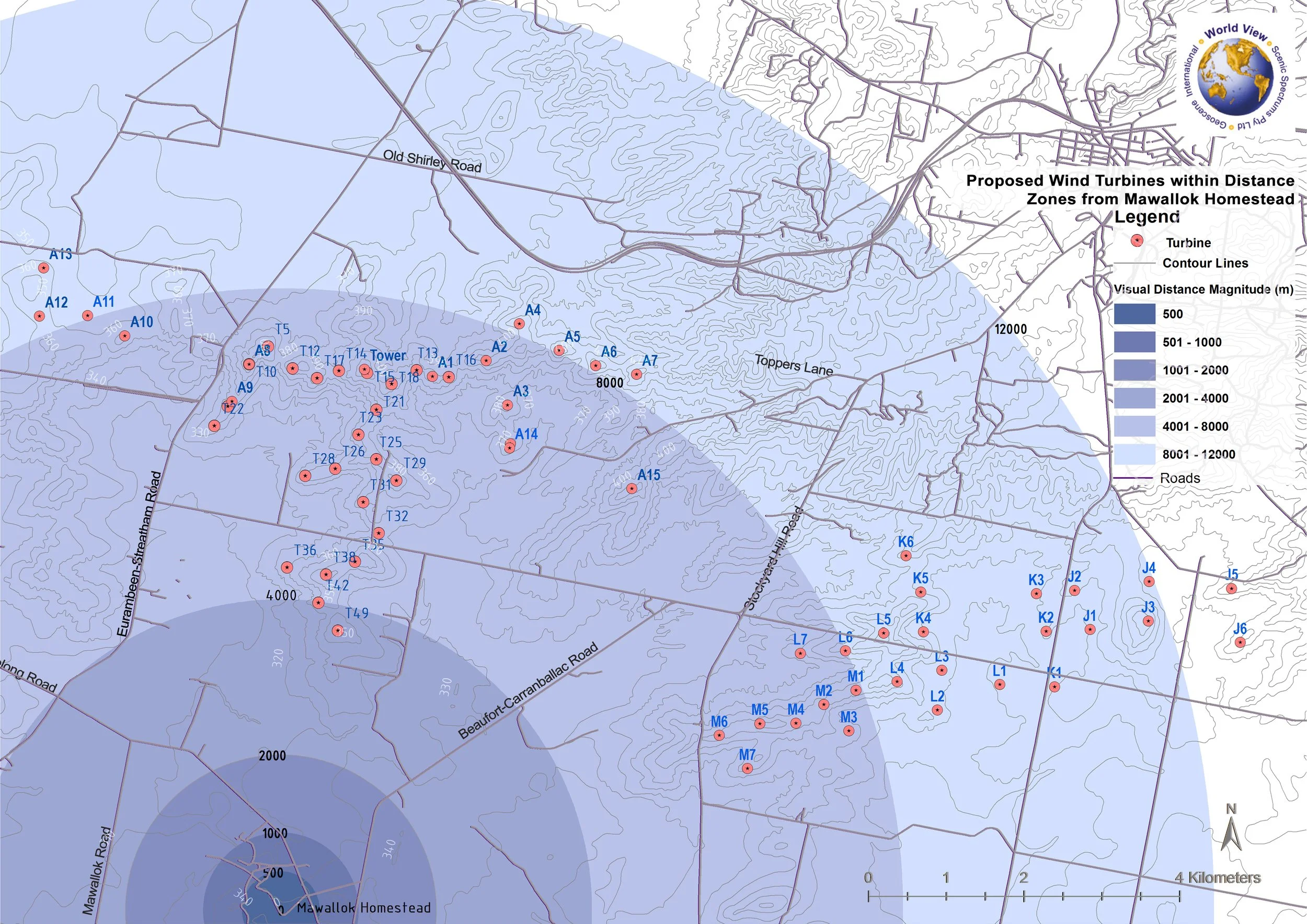Screen dimensions: 1307x924
Task: Select the J2 turbine marker
Action: (1074, 591)
